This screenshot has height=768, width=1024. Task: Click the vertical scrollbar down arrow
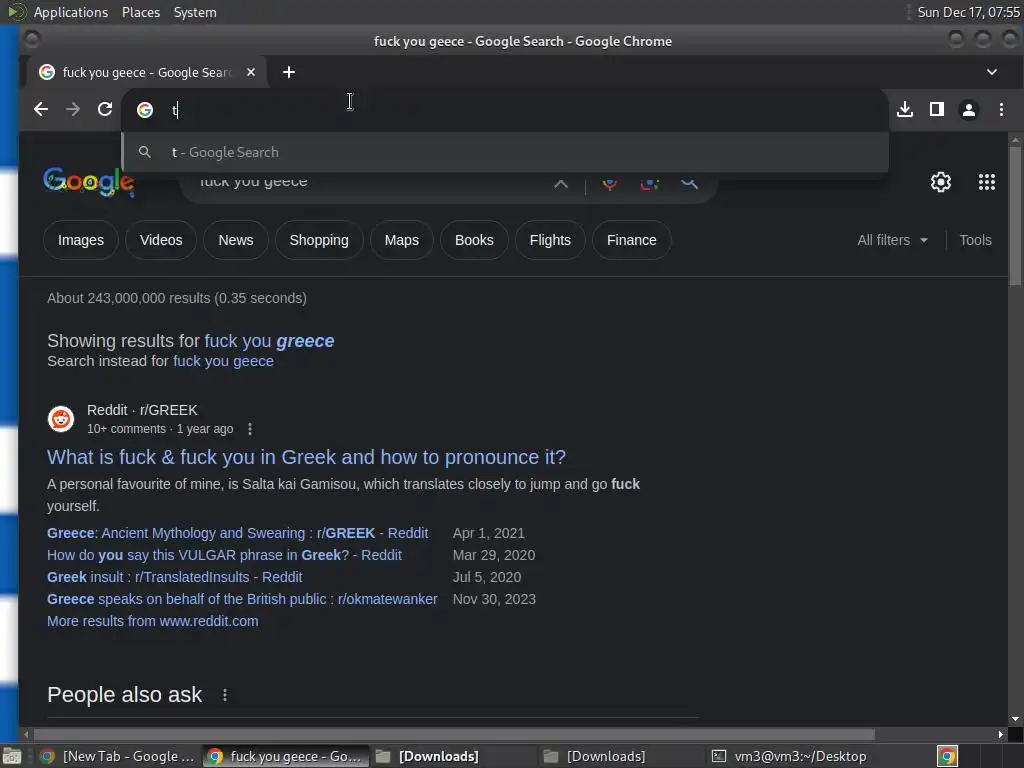pyautogui.click(x=1015, y=719)
